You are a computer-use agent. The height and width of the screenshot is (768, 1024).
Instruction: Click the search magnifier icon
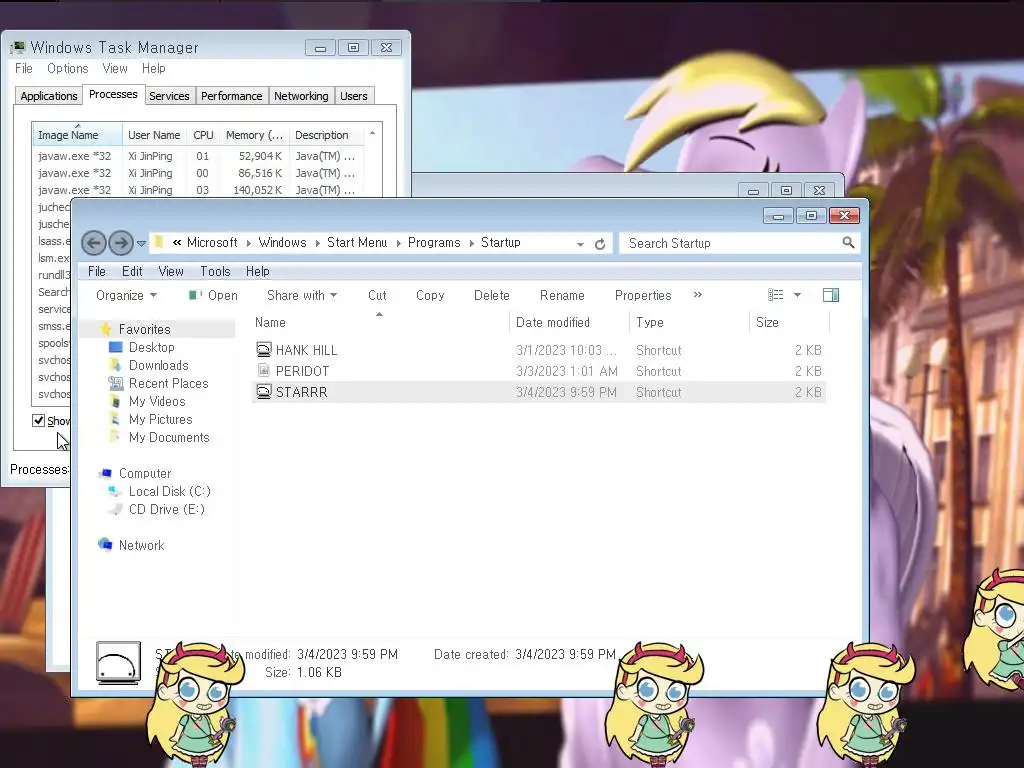(848, 243)
